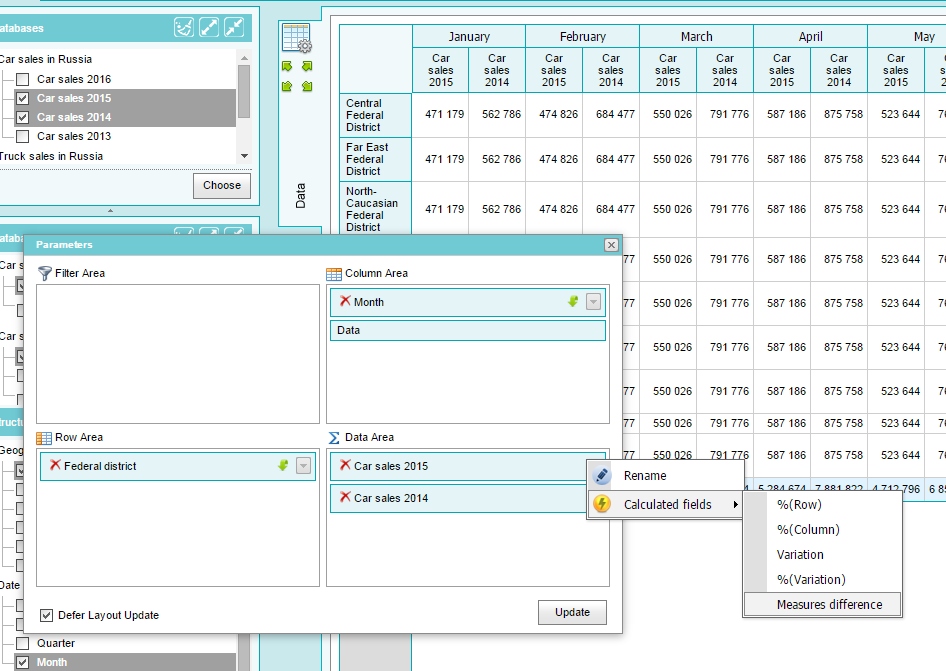Click the expand-all arrows icon in Databases header
The image size is (946, 671).
(x=209, y=27)
